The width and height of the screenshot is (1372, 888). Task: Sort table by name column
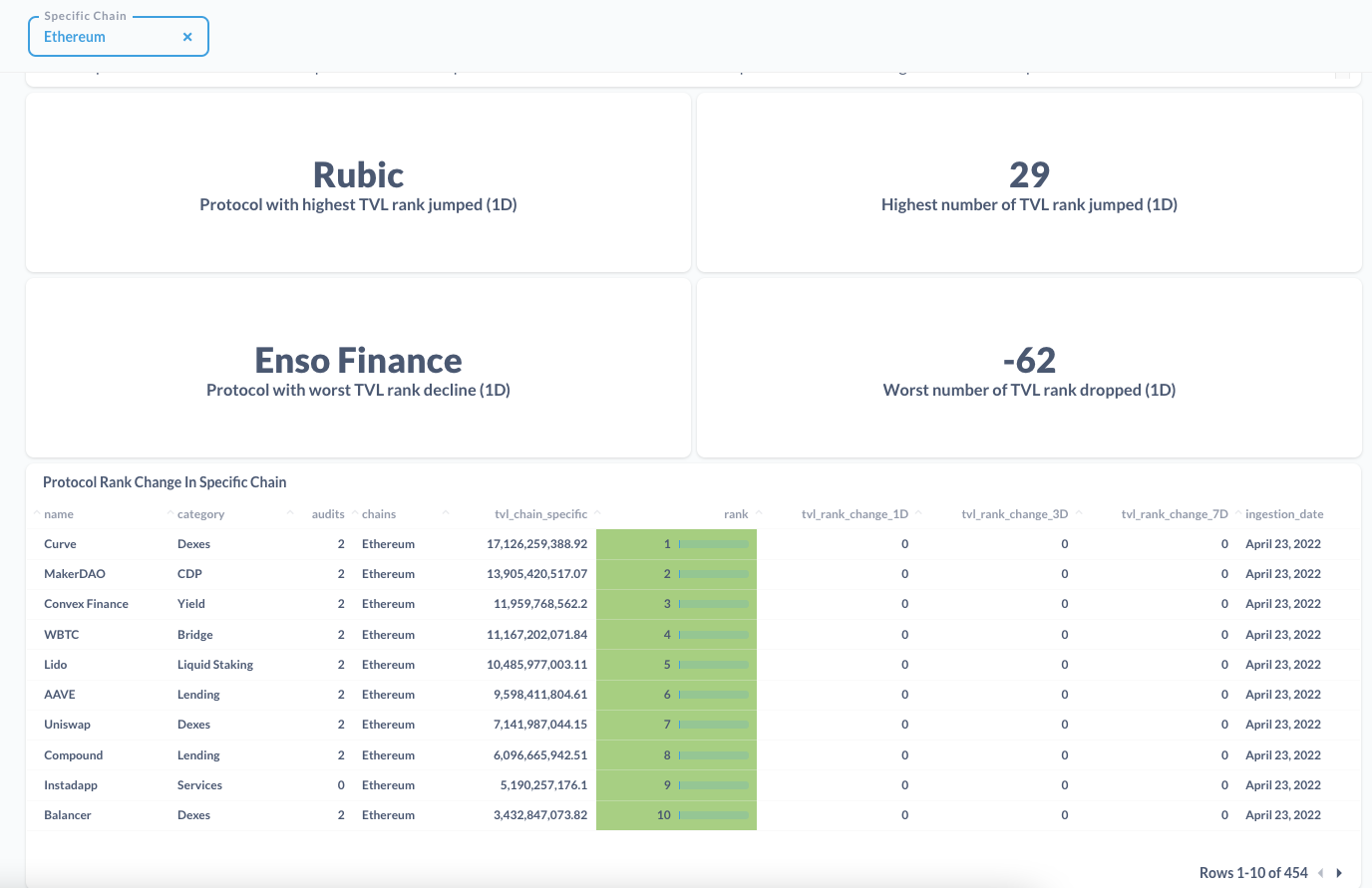point(59,514)
